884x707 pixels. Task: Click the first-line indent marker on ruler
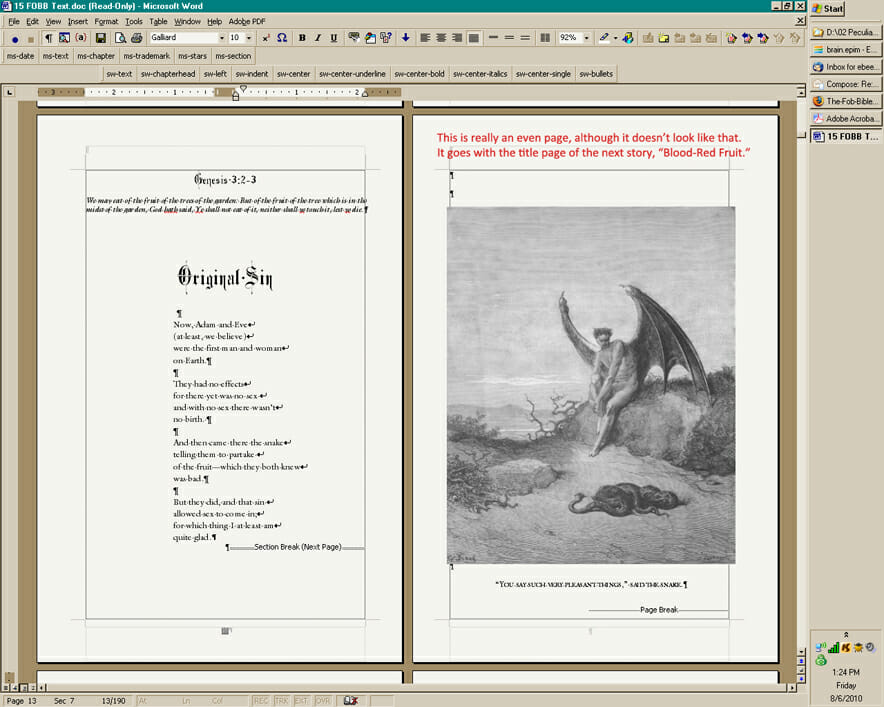[x=243, y=89]
